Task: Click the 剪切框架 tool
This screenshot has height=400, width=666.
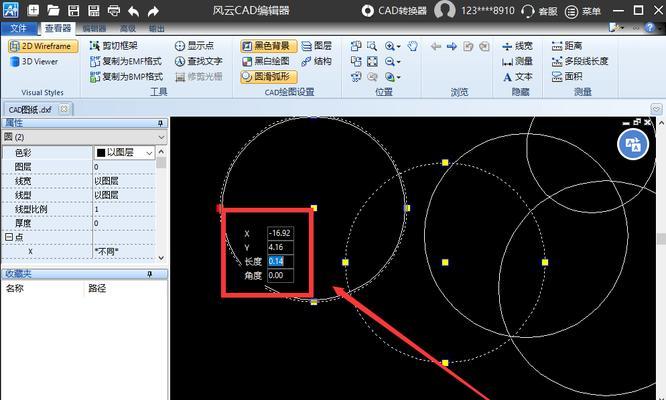Action: [114, 45]
